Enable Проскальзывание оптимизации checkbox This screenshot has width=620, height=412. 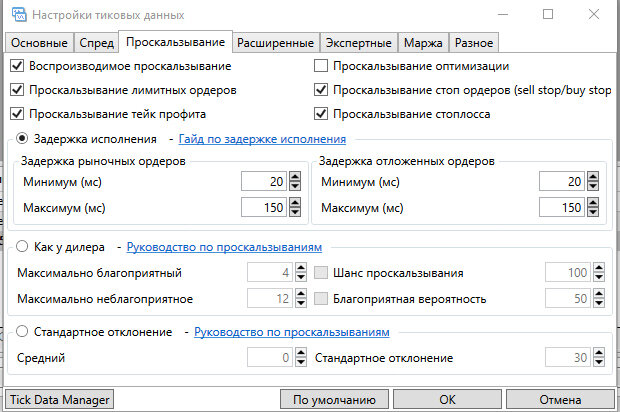point(321,66)
